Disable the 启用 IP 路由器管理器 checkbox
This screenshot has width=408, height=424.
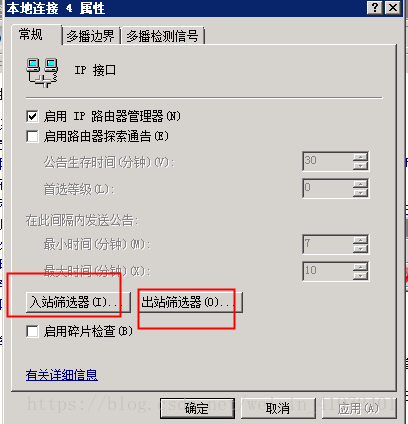[x=32, y=116]
